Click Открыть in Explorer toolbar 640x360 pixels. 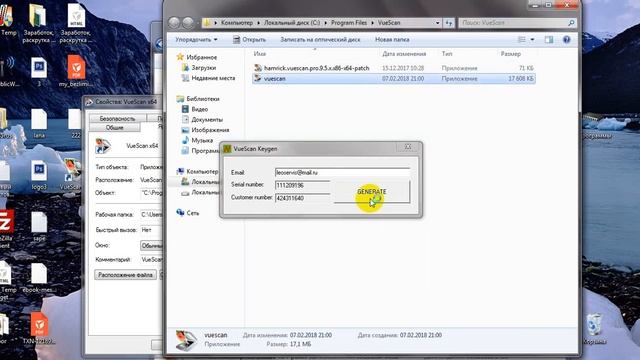pos(249,40)
